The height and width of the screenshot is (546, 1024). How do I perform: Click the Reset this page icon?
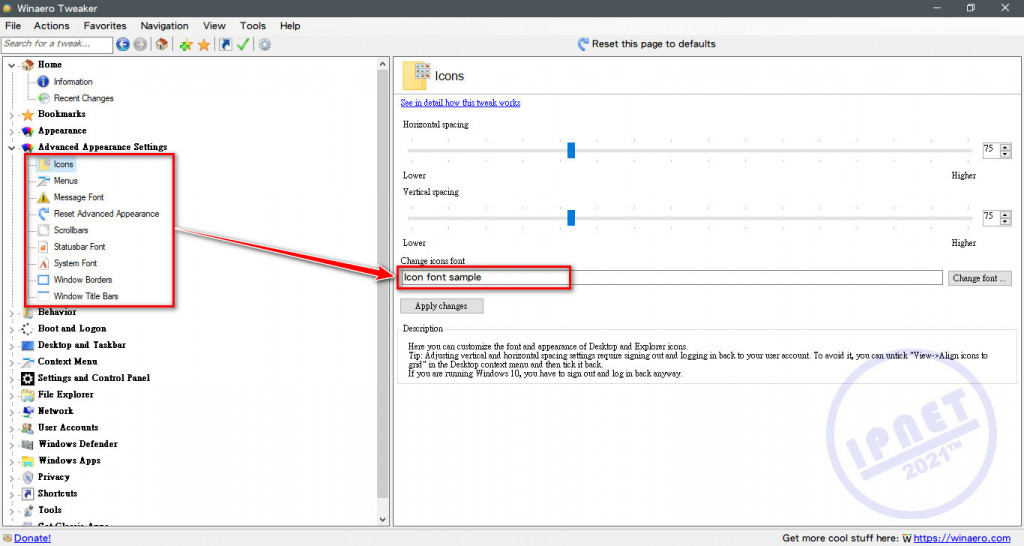(x=583, y=44)
